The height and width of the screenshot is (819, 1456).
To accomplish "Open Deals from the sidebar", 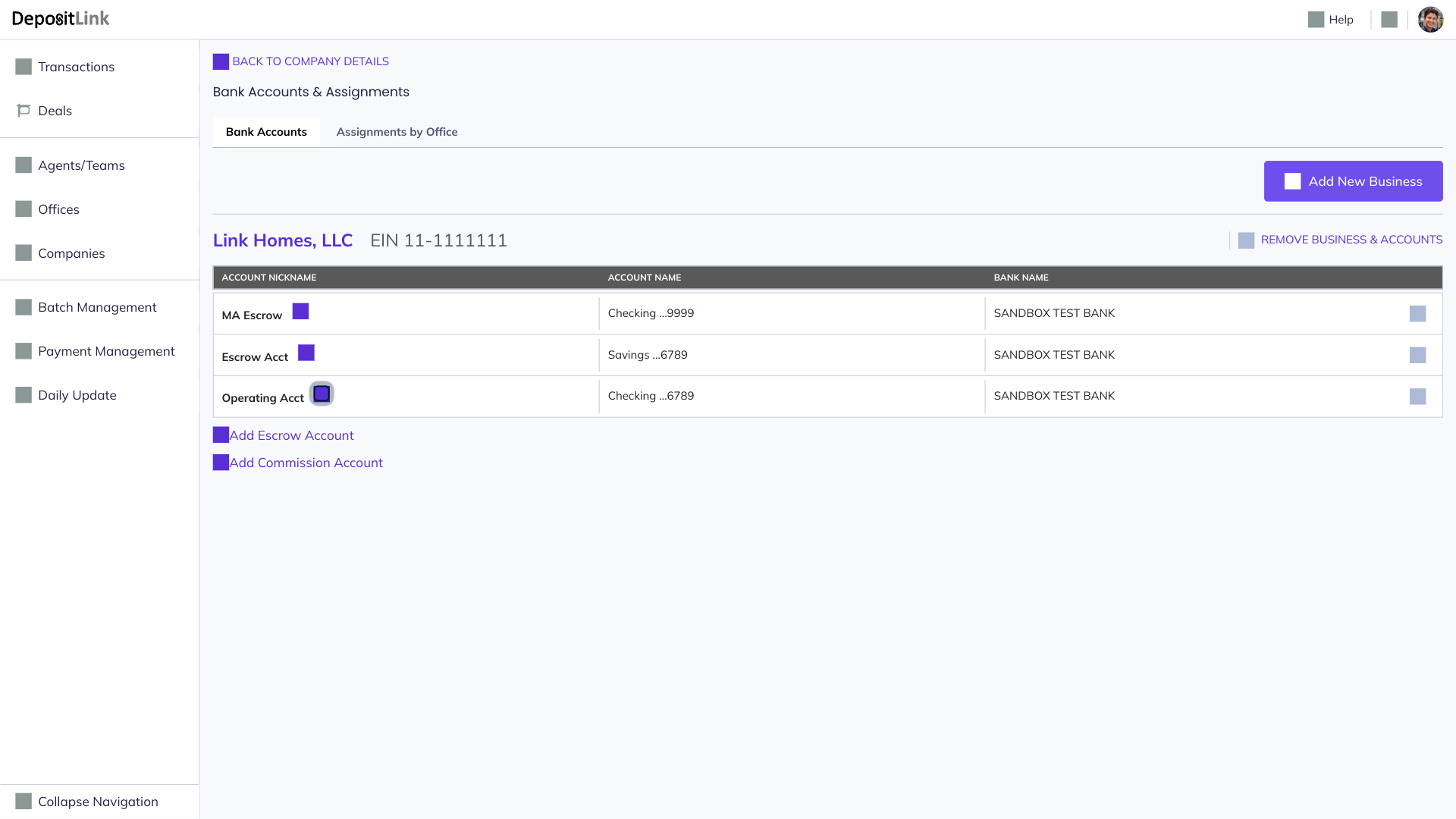I will (55, 111).
